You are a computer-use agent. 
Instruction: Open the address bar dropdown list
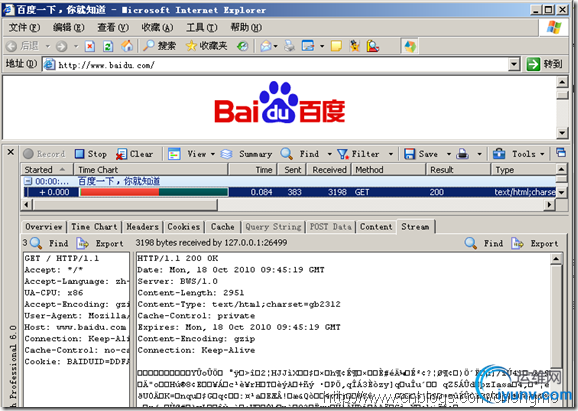click(x=514, y=65)
